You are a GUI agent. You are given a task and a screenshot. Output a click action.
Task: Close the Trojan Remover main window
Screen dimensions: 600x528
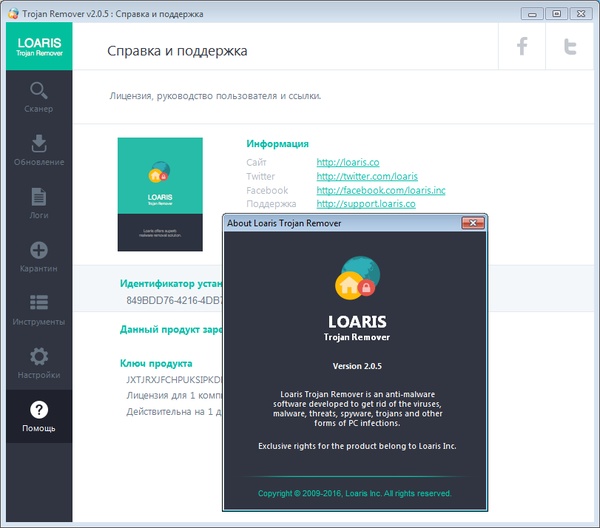pos(581,14)
